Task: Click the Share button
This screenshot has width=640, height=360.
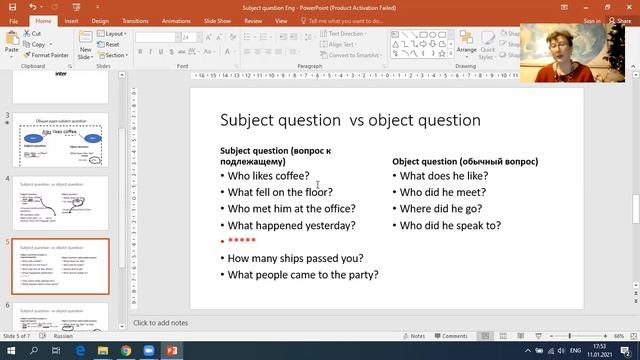Action: pyautogui.click(x=620, y=21)
